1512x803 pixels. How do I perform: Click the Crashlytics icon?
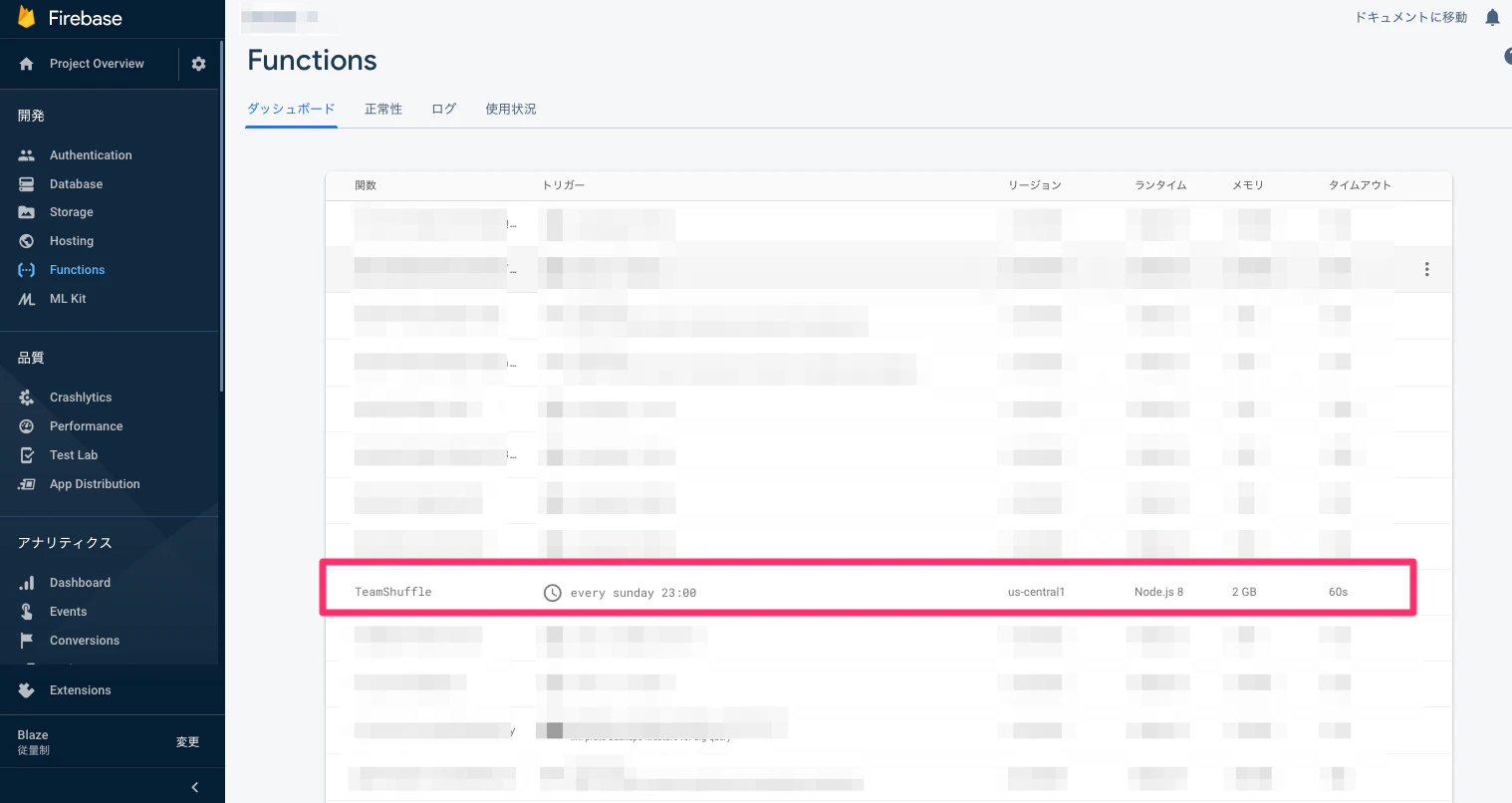point(27,398)
